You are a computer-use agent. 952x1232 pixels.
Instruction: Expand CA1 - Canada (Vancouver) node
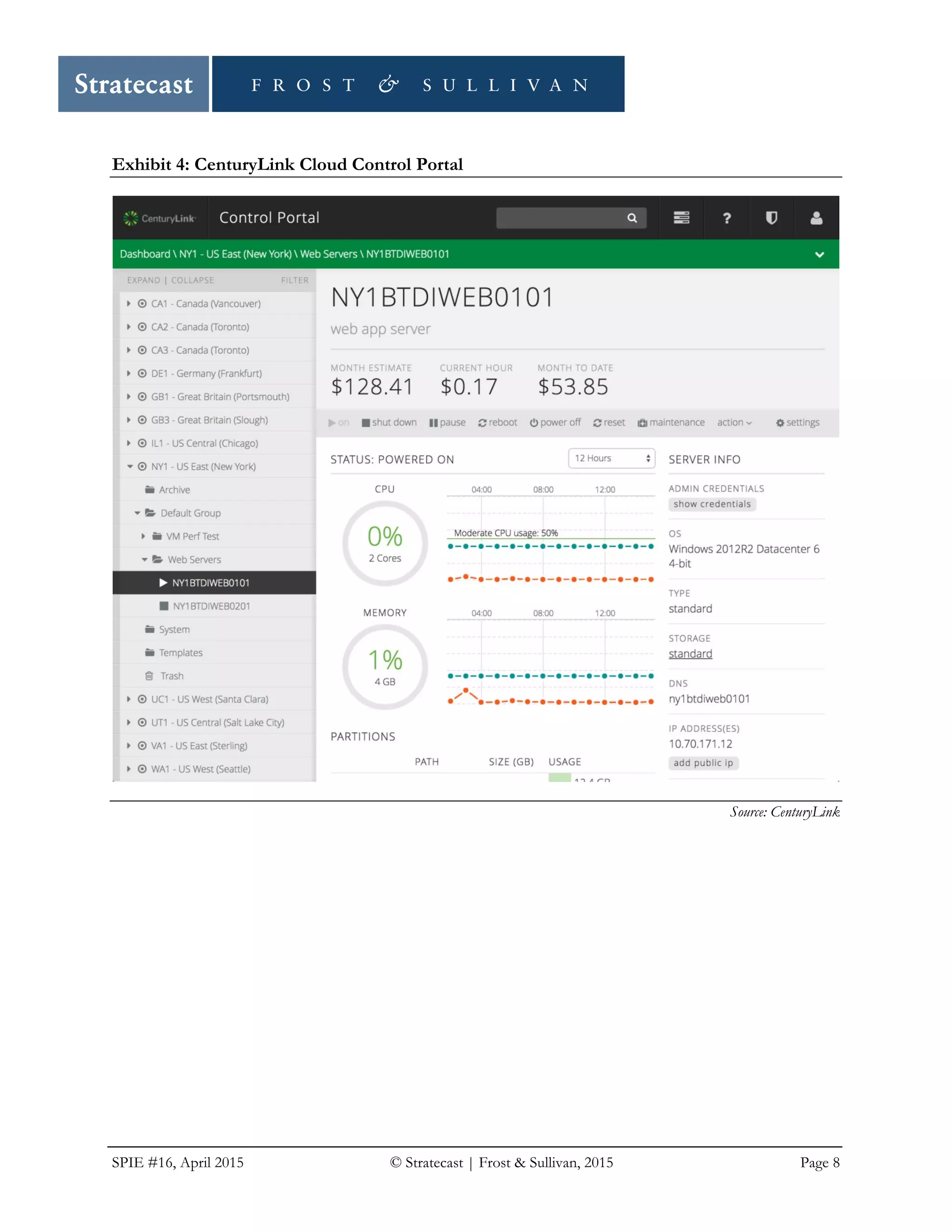[129, 304]
